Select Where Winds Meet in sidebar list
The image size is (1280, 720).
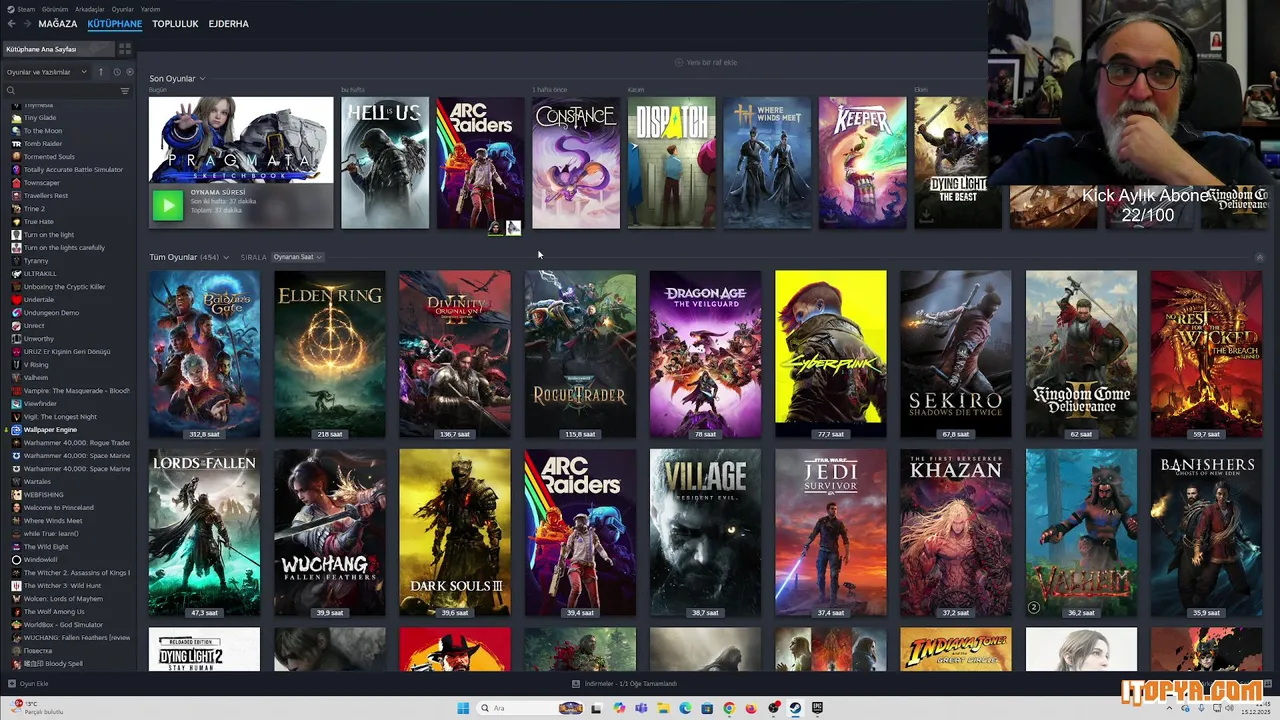point(53,521)
